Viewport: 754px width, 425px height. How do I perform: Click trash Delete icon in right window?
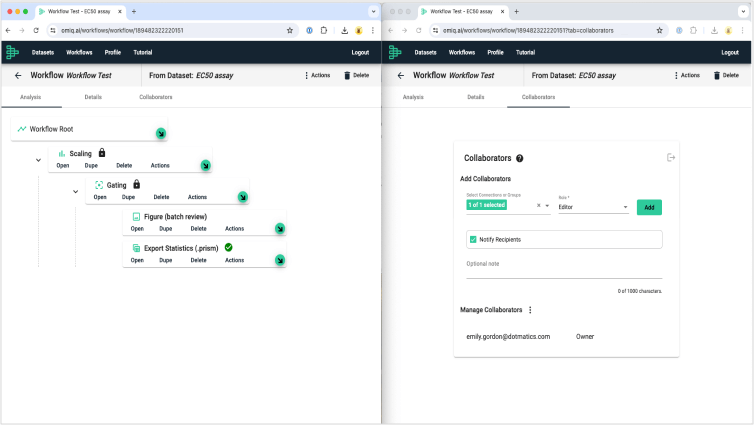[x=717, y=75]
